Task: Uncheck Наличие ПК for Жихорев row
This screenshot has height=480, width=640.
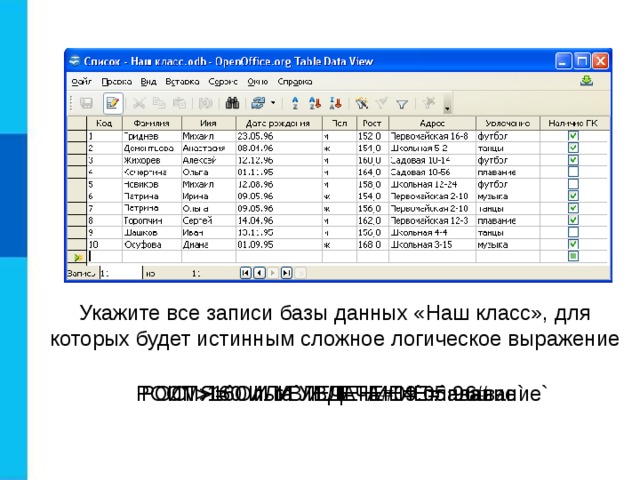Action: pos(573,160)
